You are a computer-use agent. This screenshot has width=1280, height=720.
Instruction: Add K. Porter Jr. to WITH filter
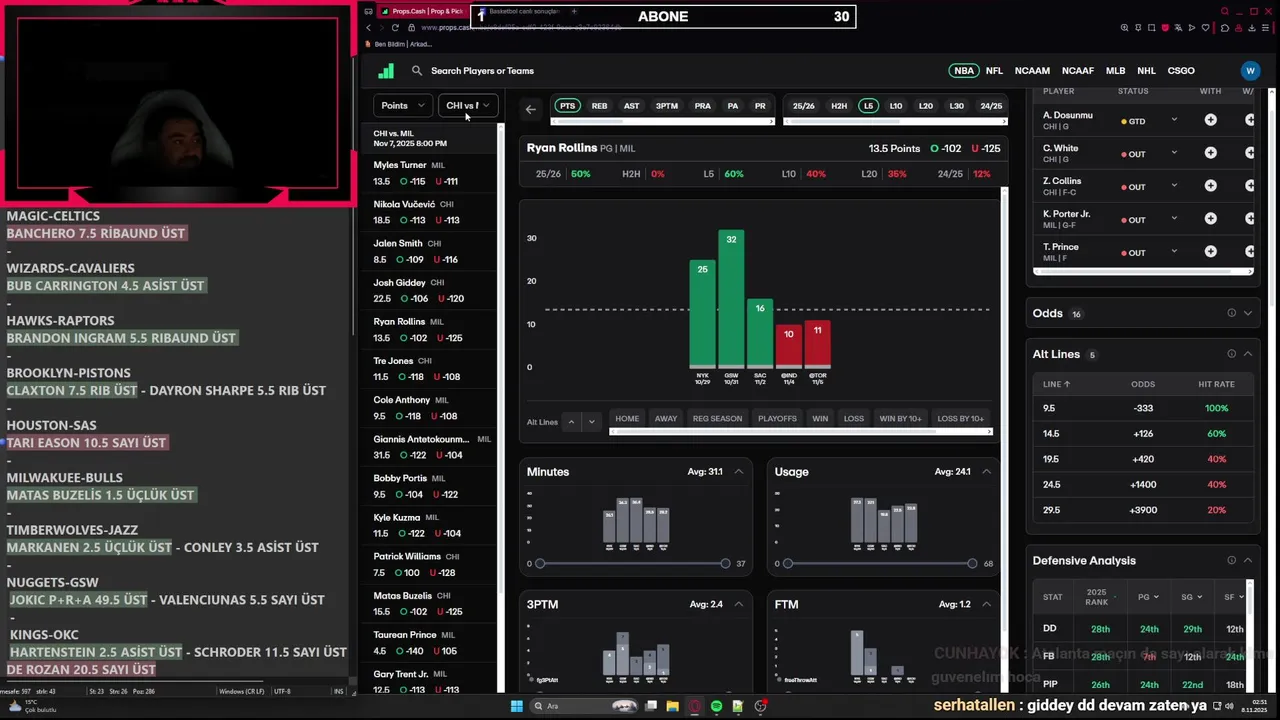click(x=1210, y=219)
